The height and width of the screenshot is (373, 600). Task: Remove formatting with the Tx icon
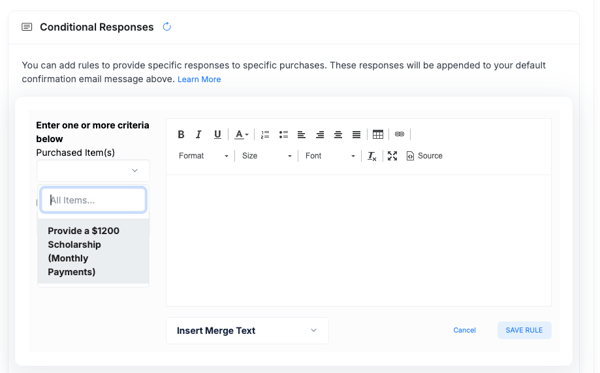(372, 156)
